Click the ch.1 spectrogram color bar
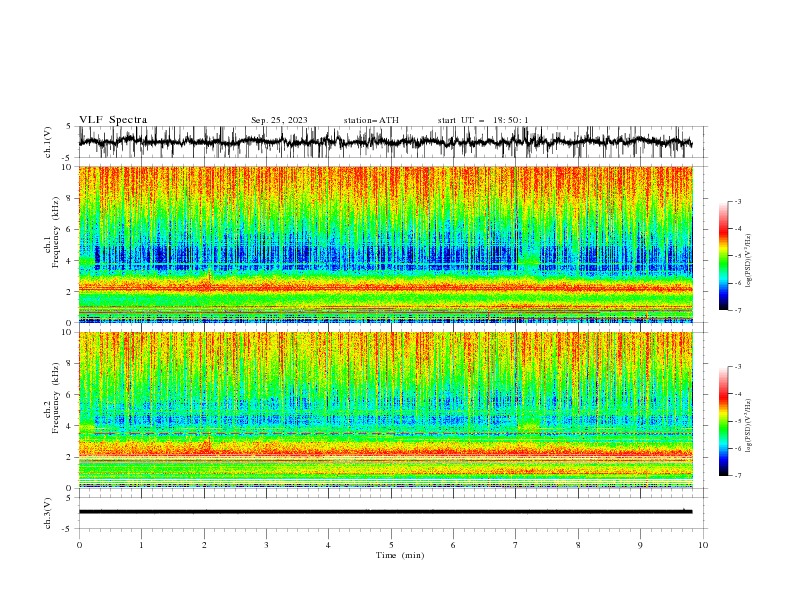This screenshot has width=792, height=612. pos(724,256)
